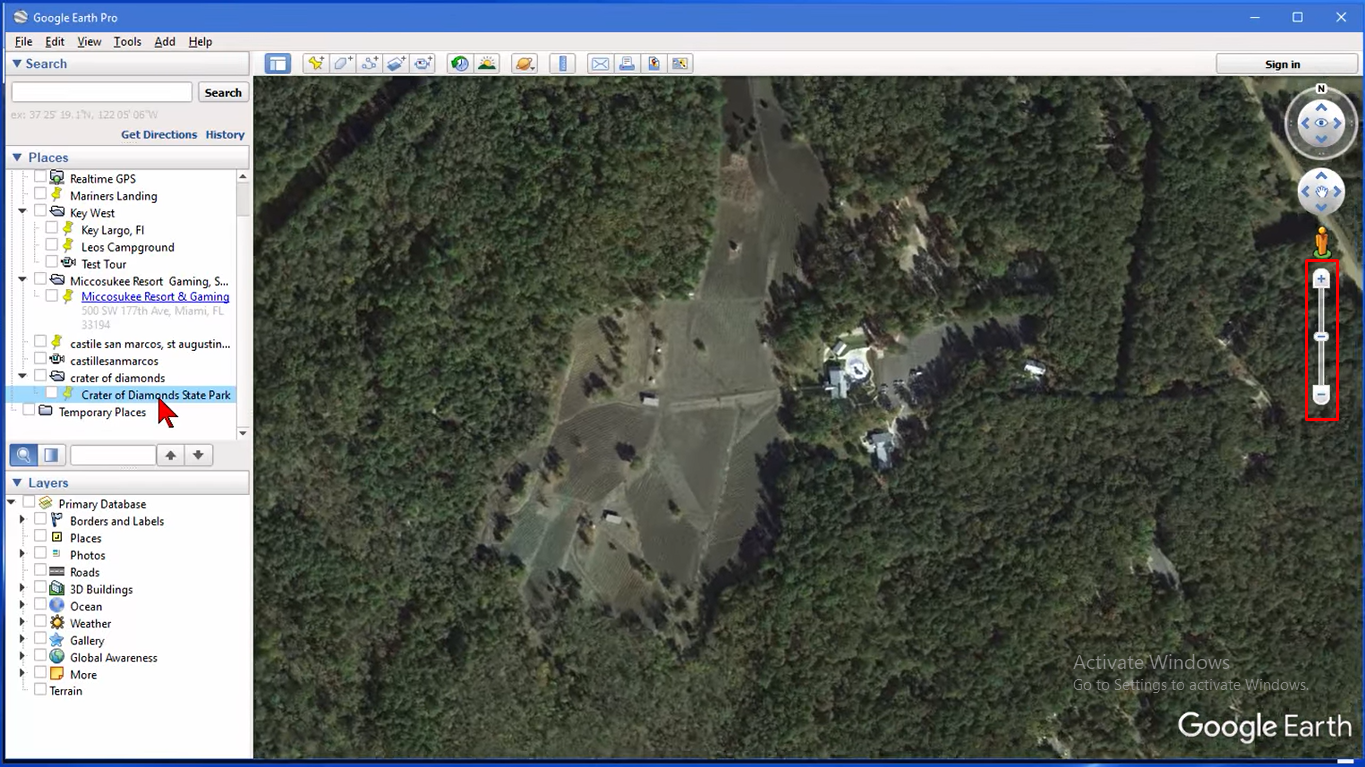Click the hand in the Move joystick
The image size is (1365, 767).
1321,192
